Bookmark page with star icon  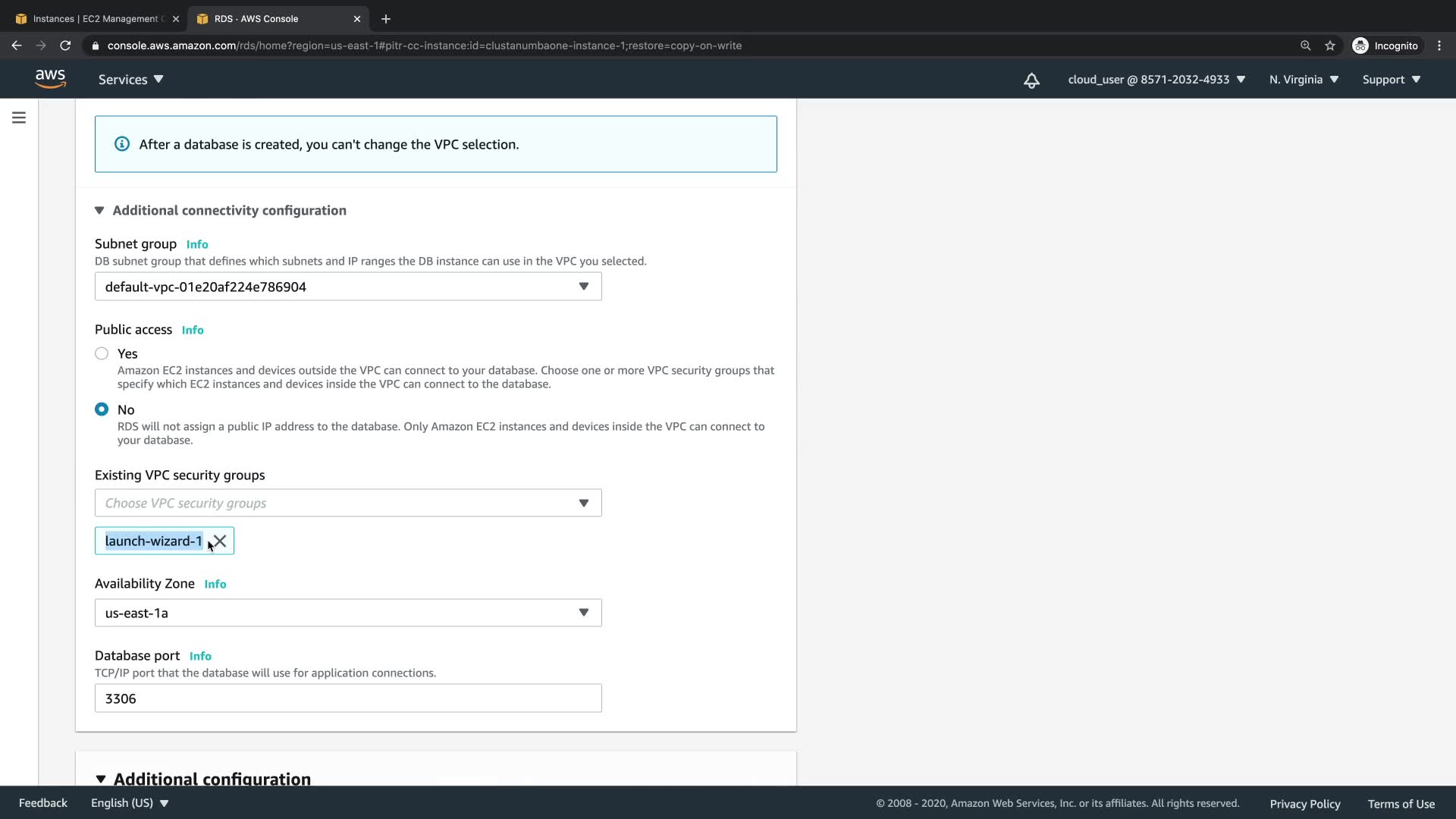coord(1330,45)
